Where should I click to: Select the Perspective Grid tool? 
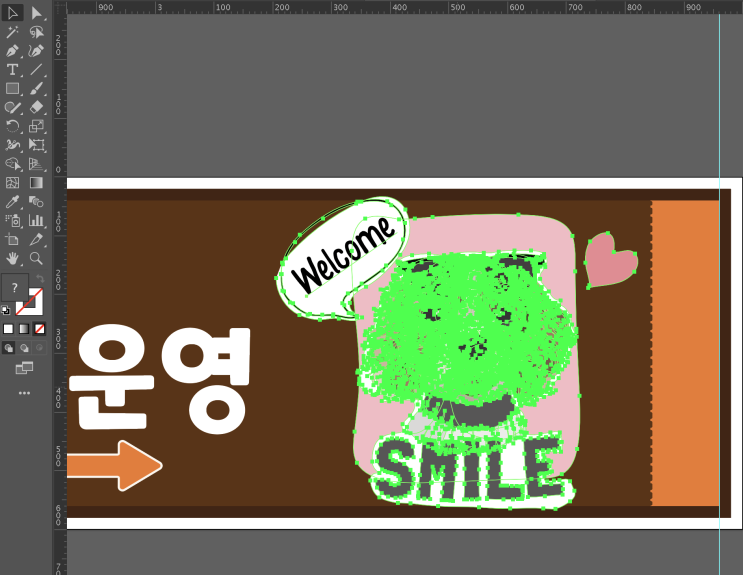[x=36, y=164]
